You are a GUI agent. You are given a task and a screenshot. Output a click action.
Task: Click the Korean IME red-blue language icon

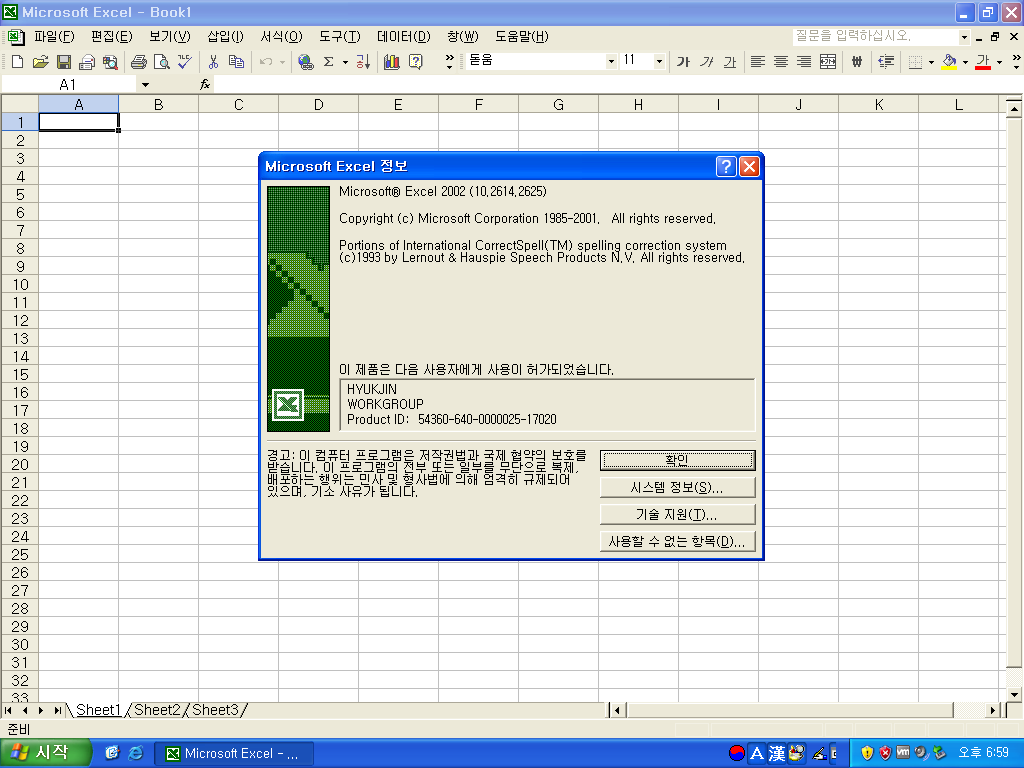tap(737, 753)
